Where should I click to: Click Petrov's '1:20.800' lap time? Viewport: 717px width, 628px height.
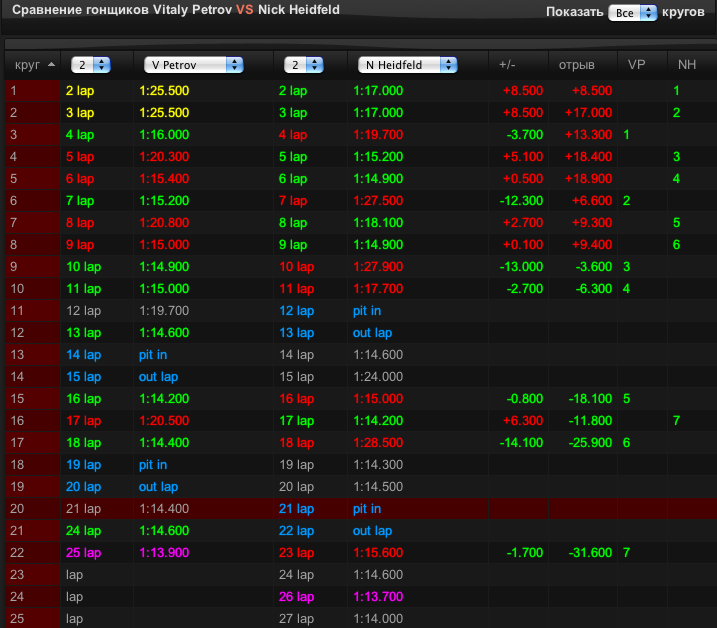click(x=164, y=222)
